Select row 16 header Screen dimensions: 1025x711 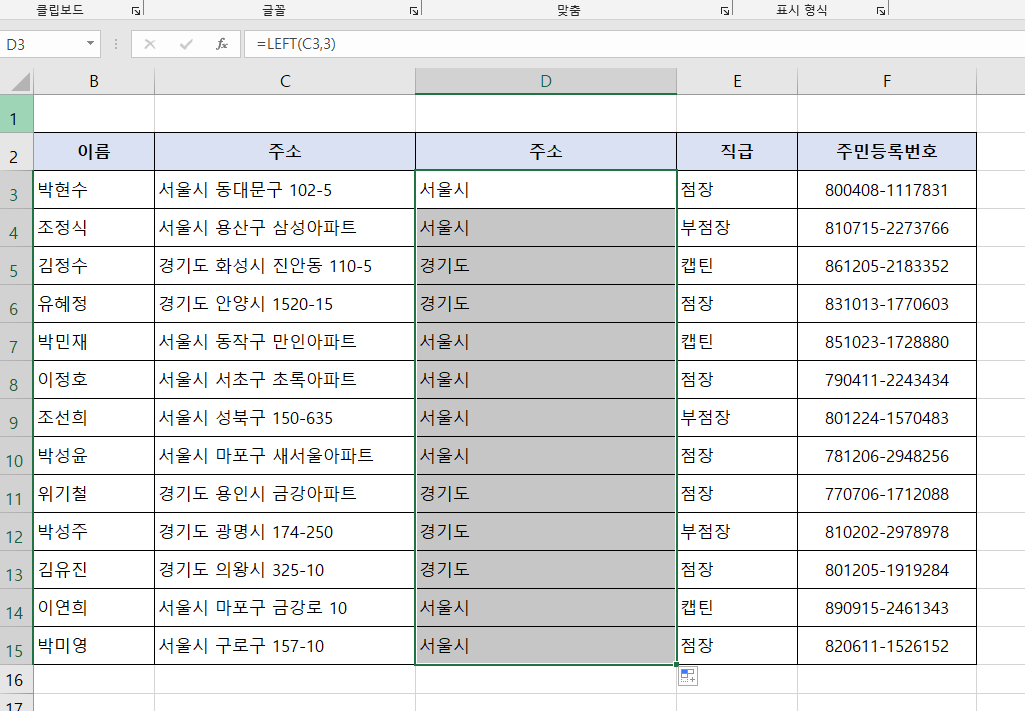tap(16, 680)
